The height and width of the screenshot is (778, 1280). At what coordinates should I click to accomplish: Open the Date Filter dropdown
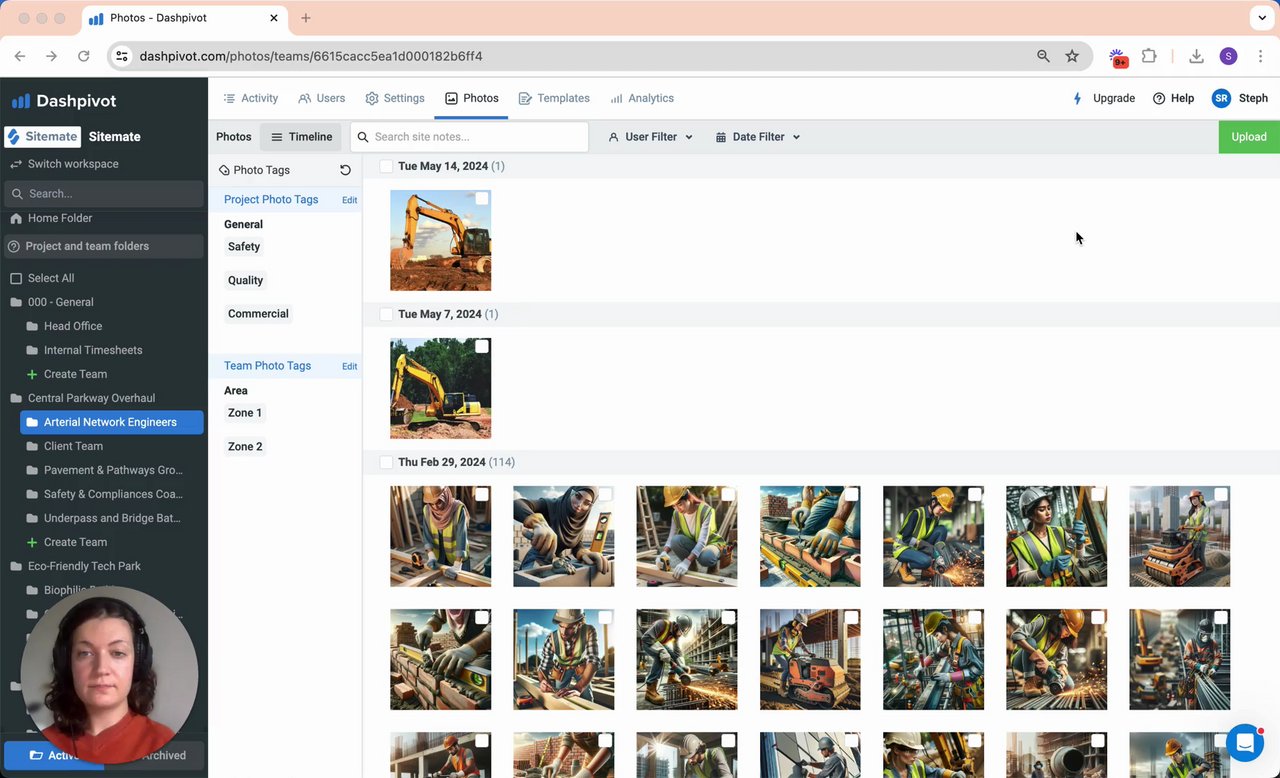coord(758,137)
